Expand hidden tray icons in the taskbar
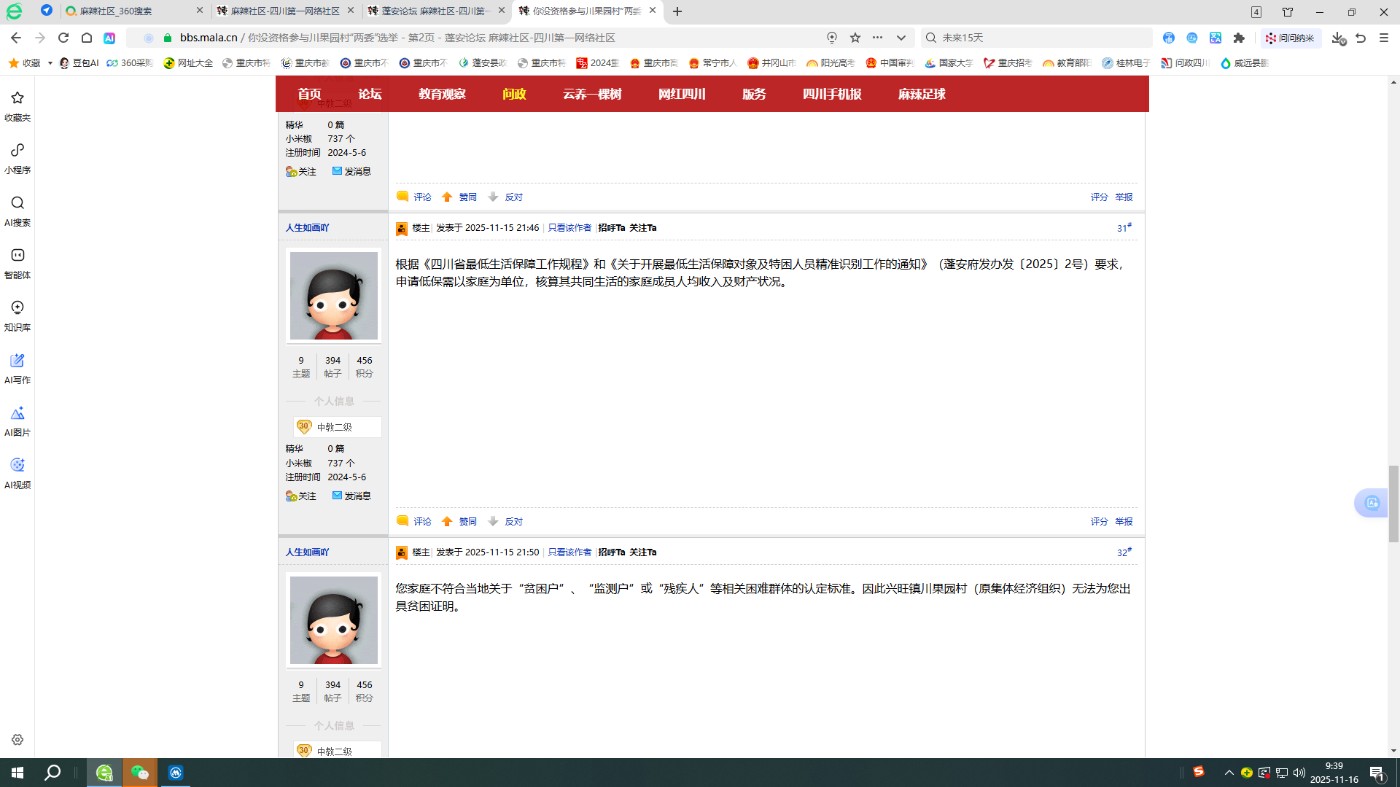1400x787 pixels. click(1228, 772)
